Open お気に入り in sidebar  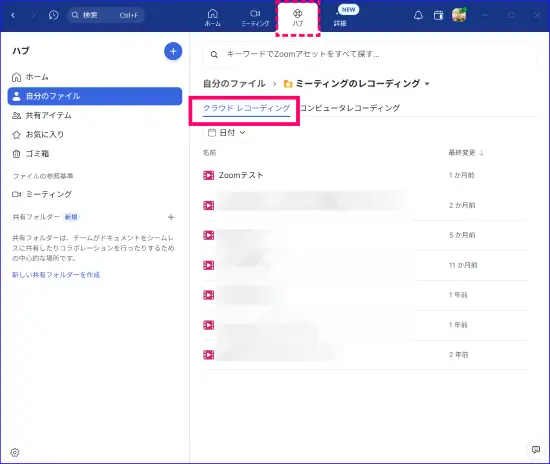tap(95, 134)
